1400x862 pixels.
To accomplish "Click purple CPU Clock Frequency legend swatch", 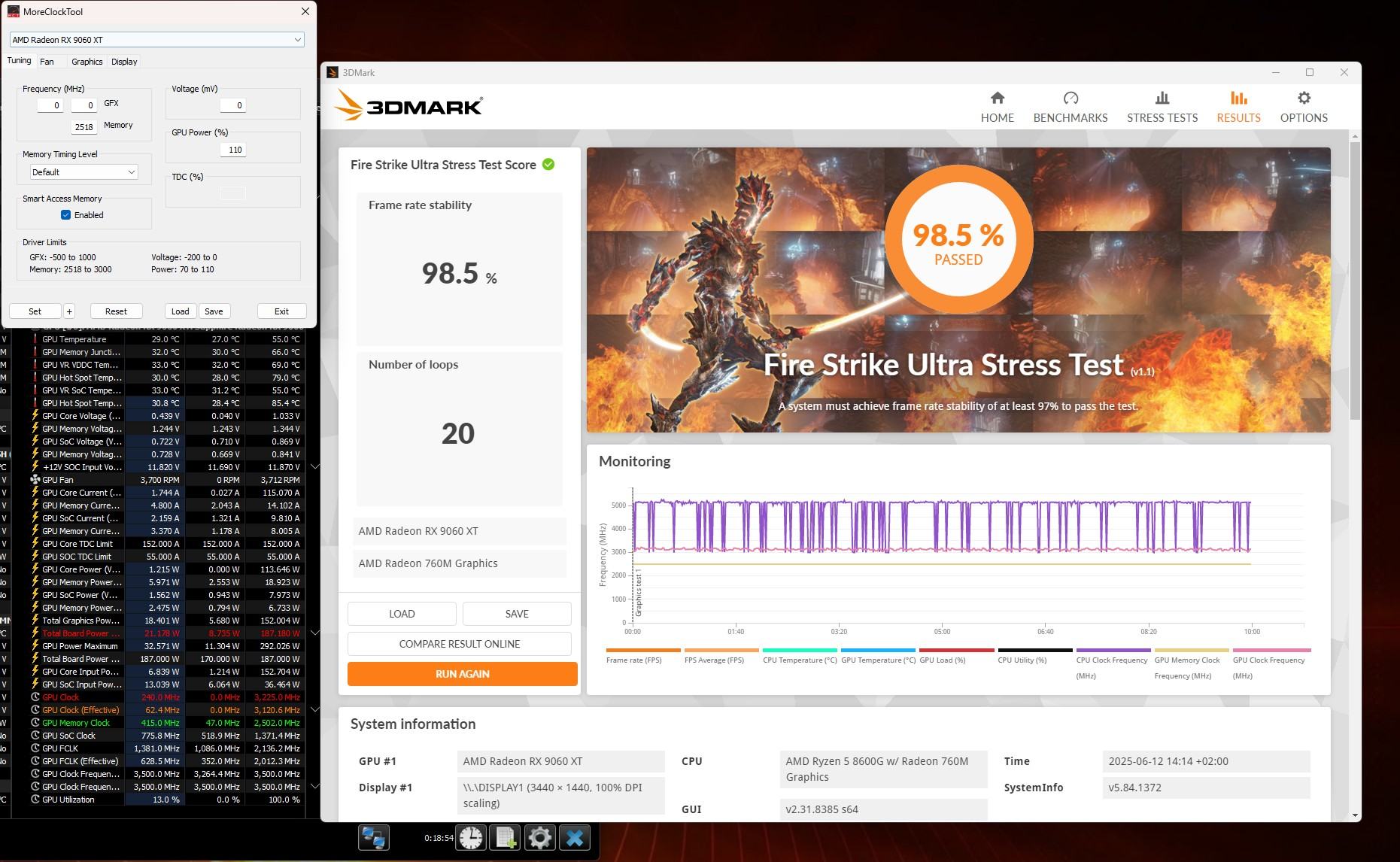I will (x=1113, y=650).
